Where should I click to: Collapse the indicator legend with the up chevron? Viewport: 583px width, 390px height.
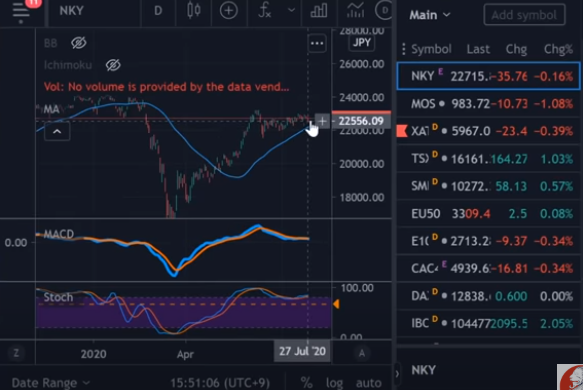[57, 131]
